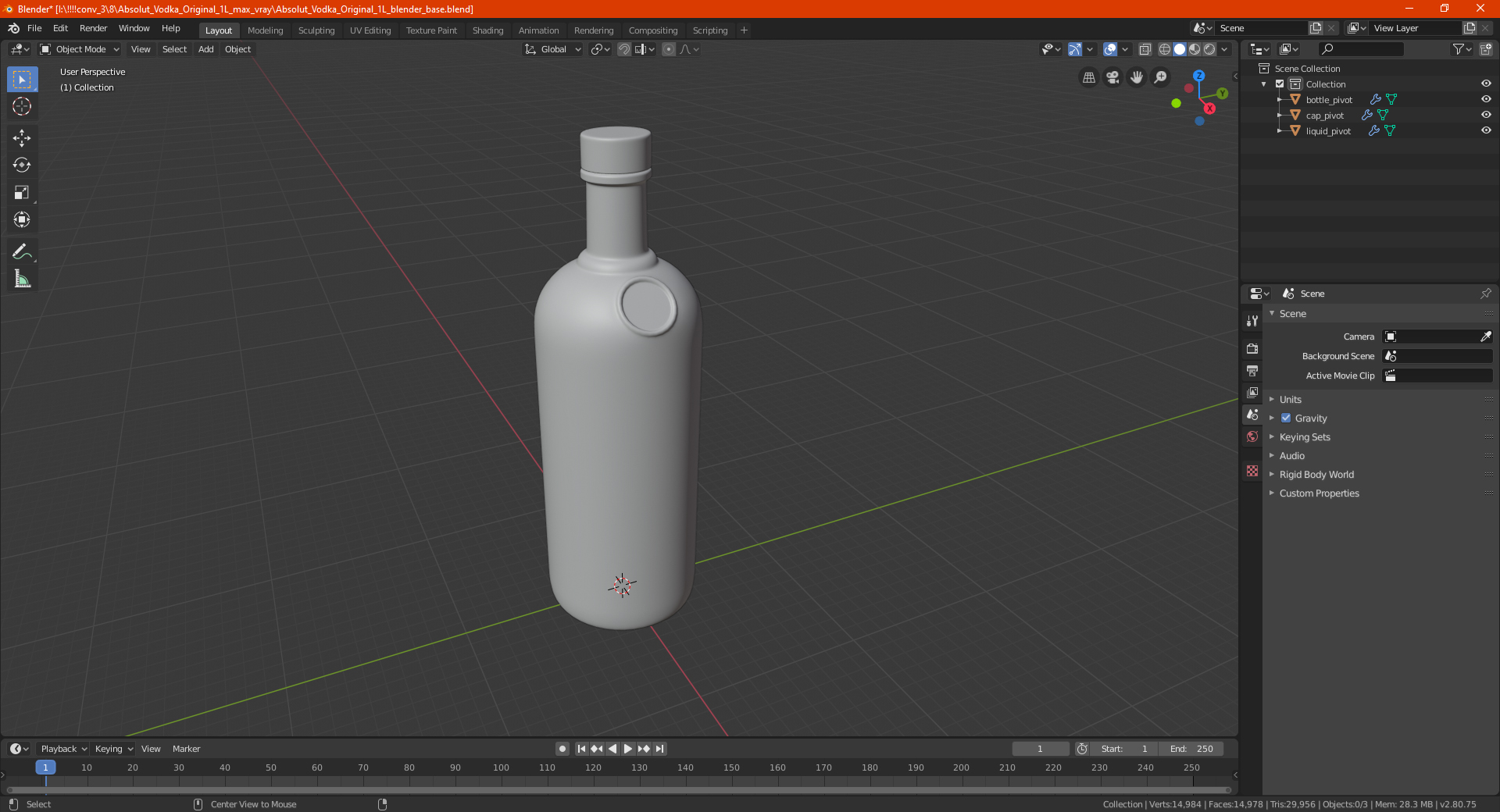Screen dimensions: 1500x812
Task: Pin the Scene properties editor
Action: [1485, 294]
